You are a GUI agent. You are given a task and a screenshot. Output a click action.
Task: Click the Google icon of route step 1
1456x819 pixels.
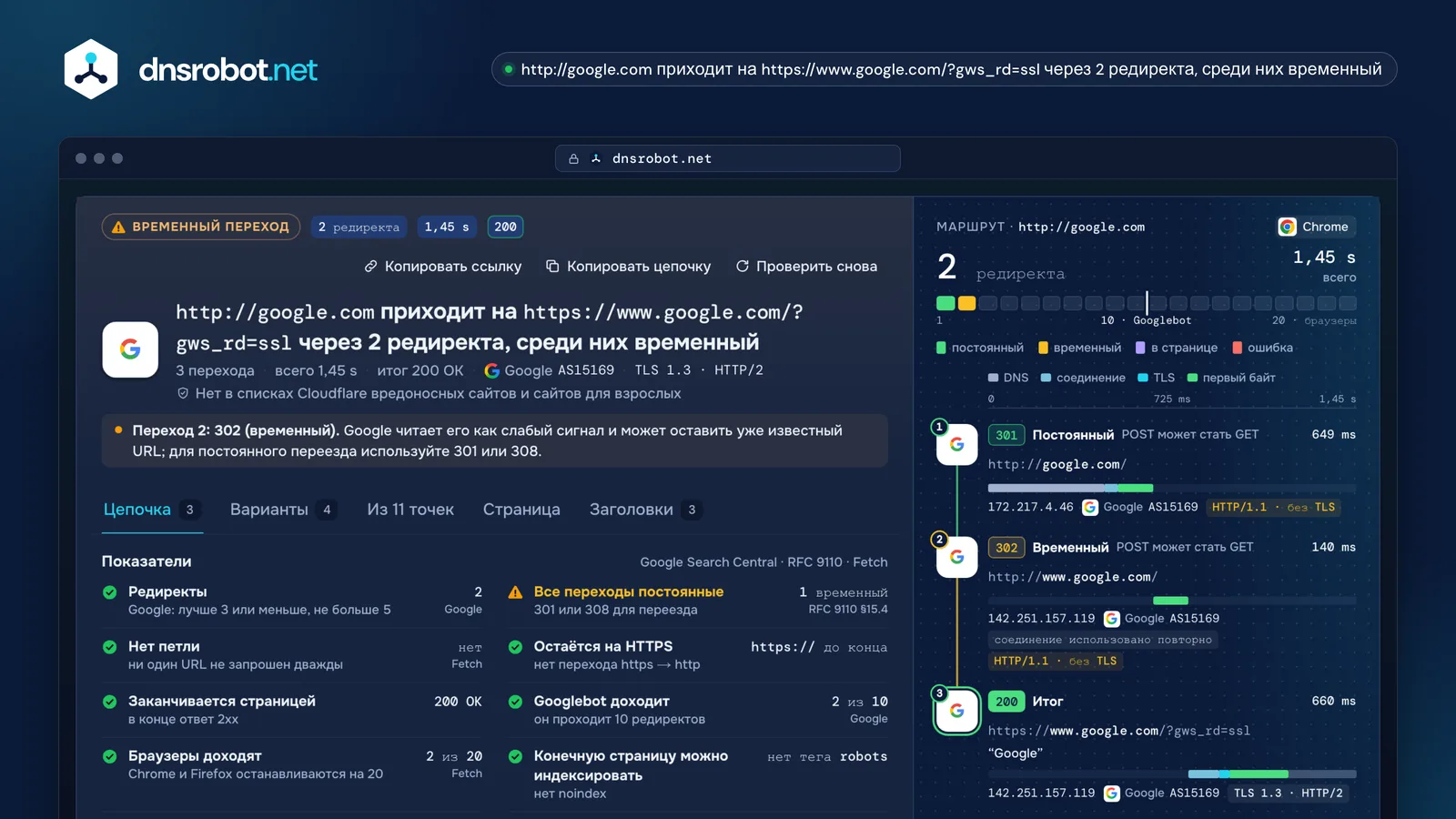[957, 444]
